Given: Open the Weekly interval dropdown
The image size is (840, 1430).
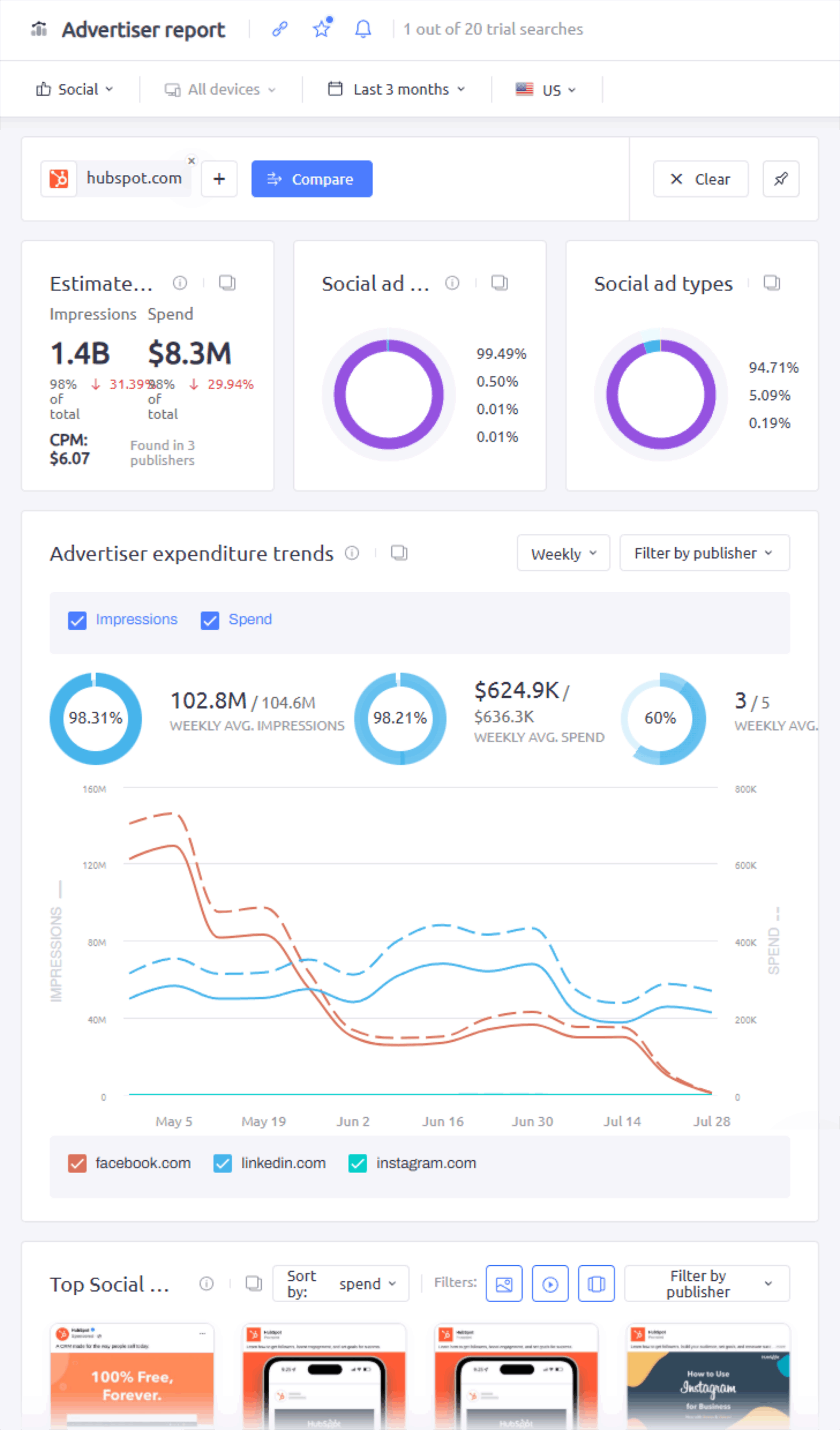Looking at the screenshot, I should coord(564,553).
